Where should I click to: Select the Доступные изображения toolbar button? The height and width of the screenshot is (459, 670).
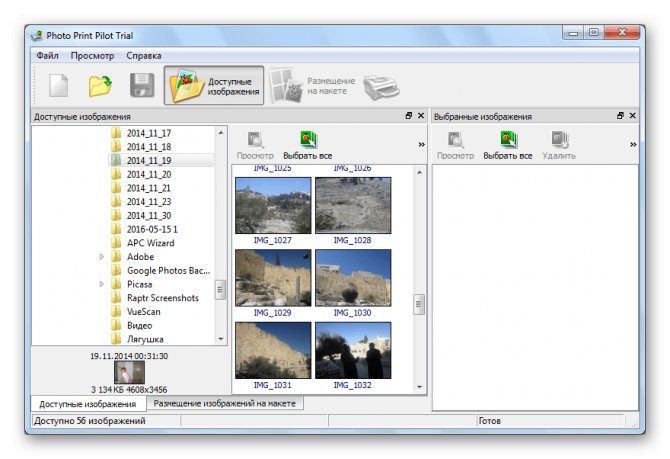click(215, 86)
